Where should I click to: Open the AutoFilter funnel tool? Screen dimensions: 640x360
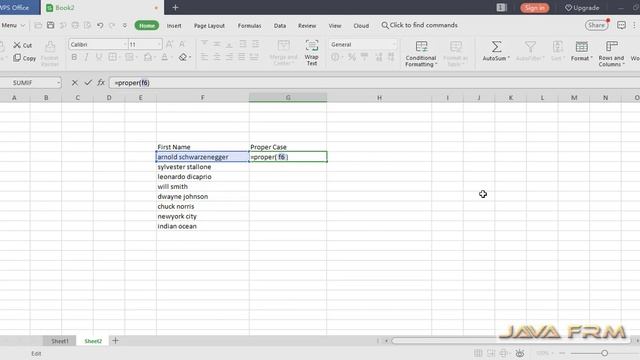530,51
